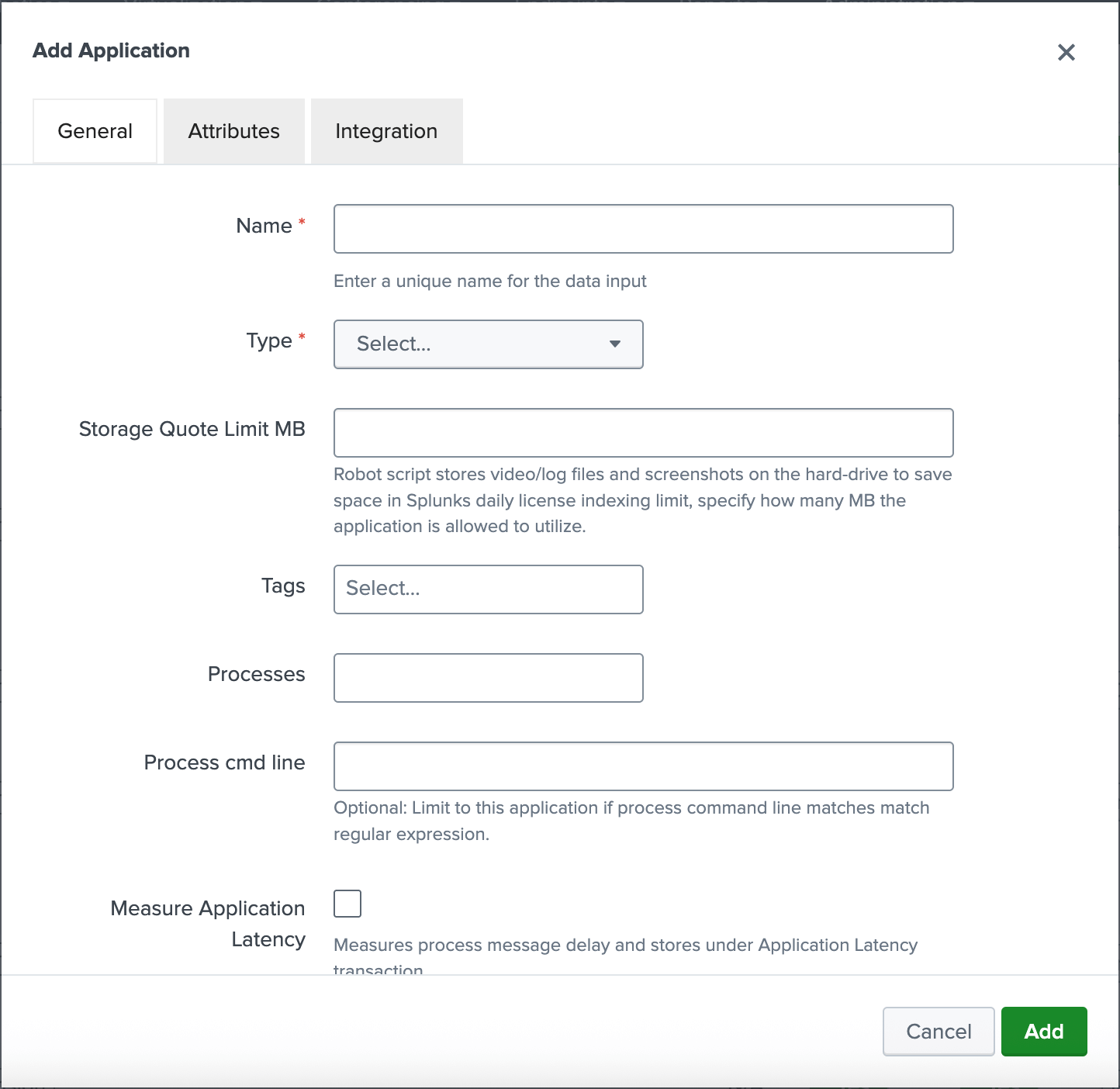Enable Measure Application Latency checkbox
1120x1089 pixels.
[x=347, y=904]
